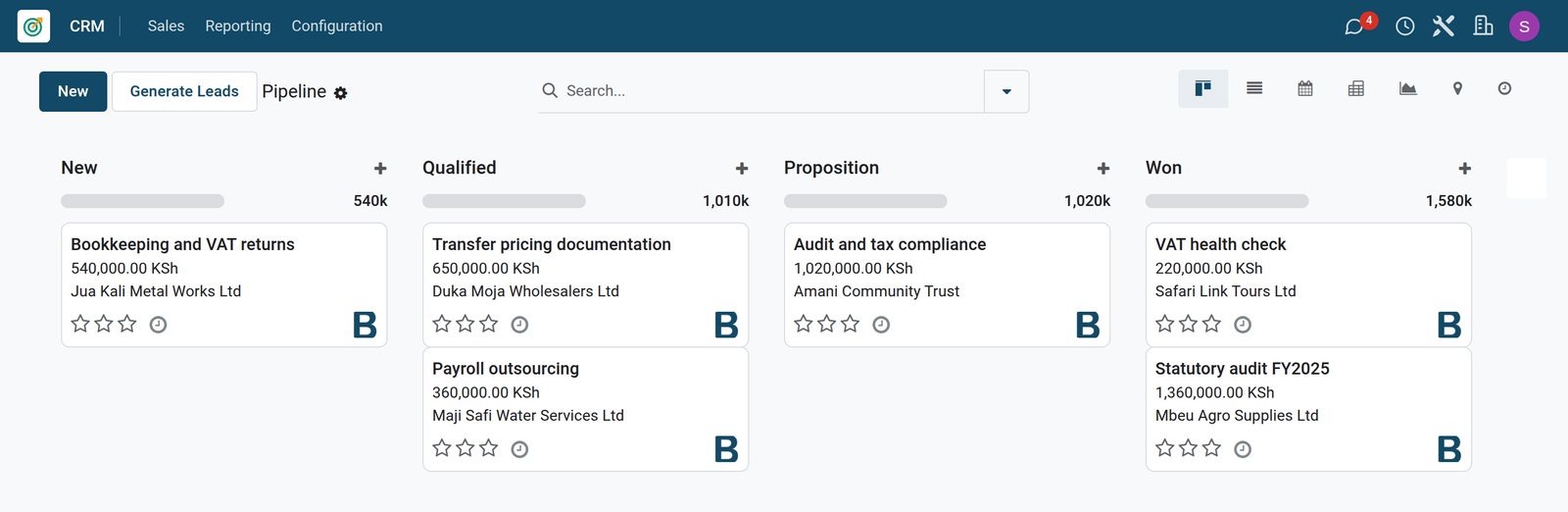Open activity clock on VAT health check

pyautogui.click(x=1243, y=325)
